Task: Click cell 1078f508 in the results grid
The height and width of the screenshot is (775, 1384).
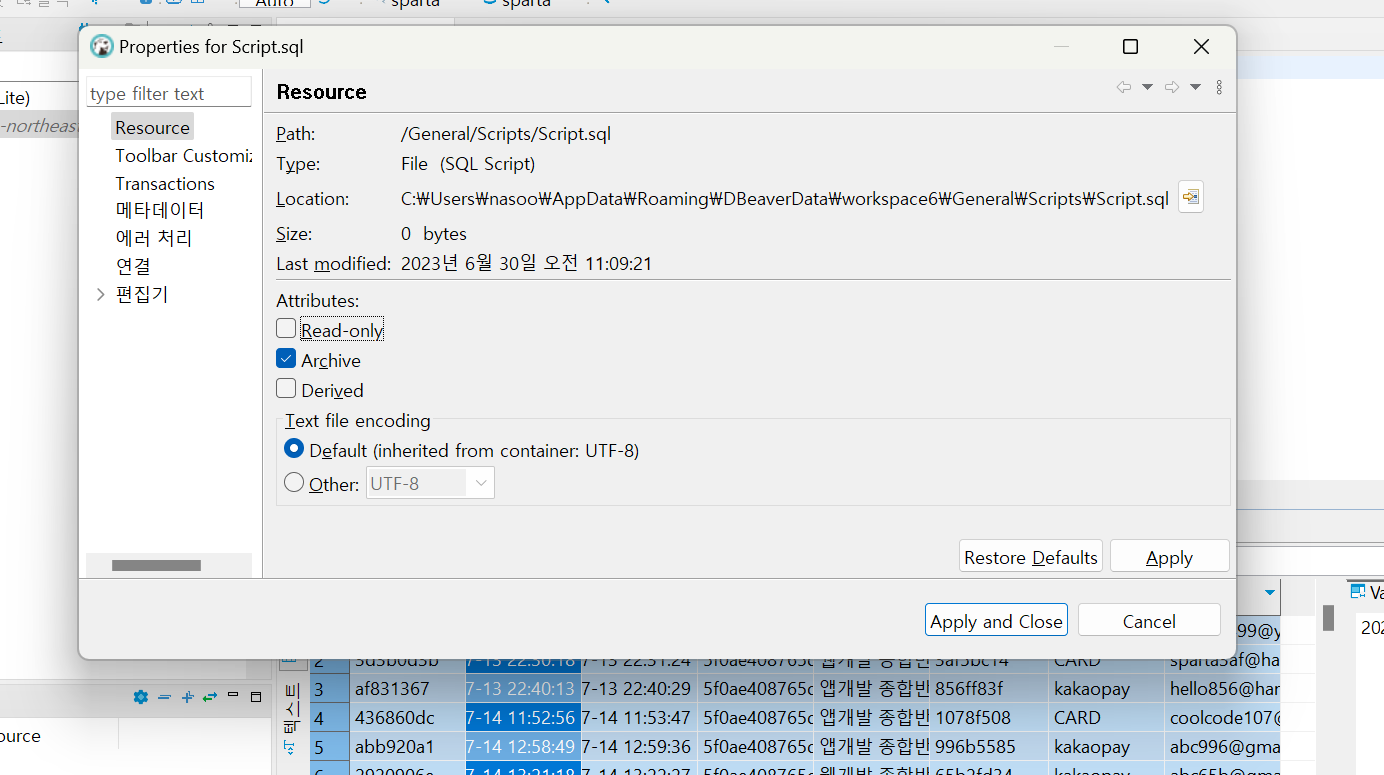Action: pos(988,718)
